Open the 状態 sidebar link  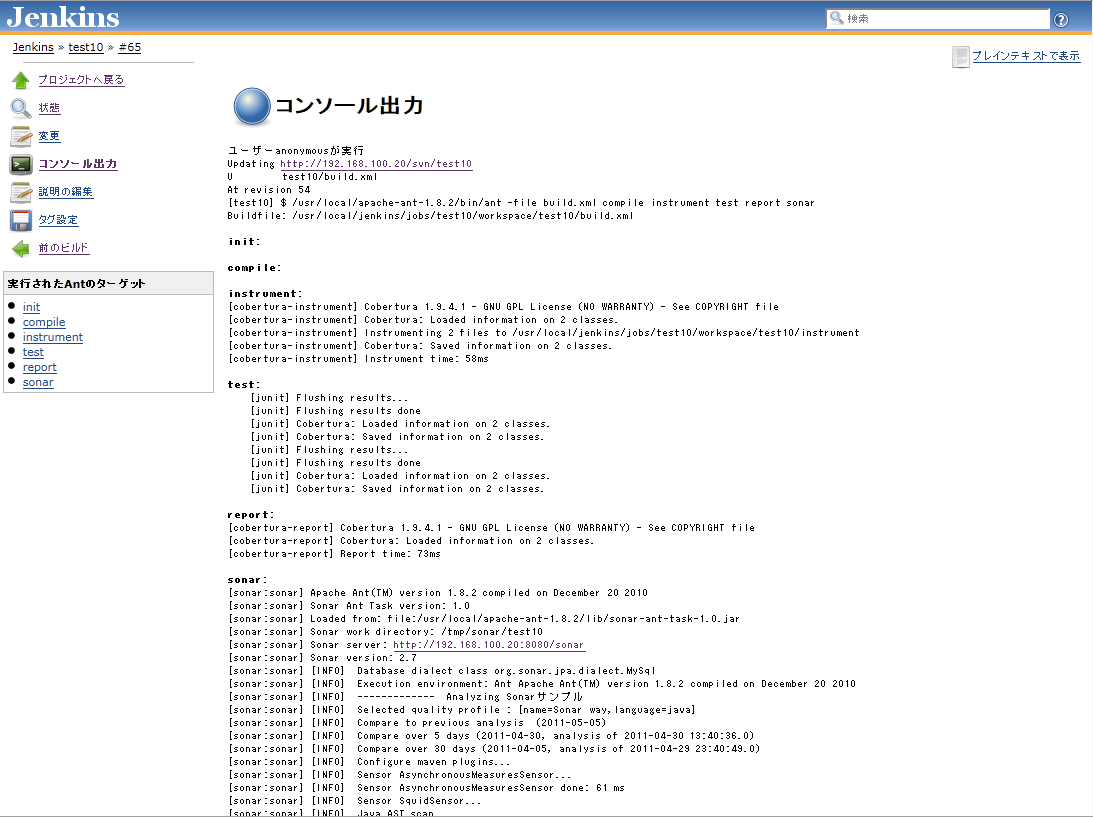(x=49, y=107)
